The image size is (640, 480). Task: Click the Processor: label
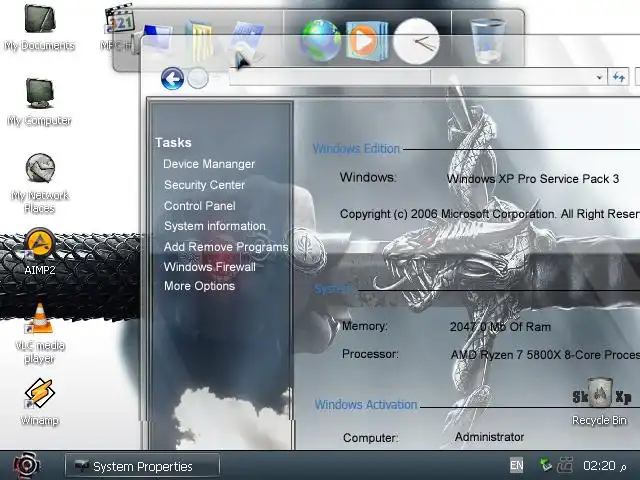coord(370,354)
